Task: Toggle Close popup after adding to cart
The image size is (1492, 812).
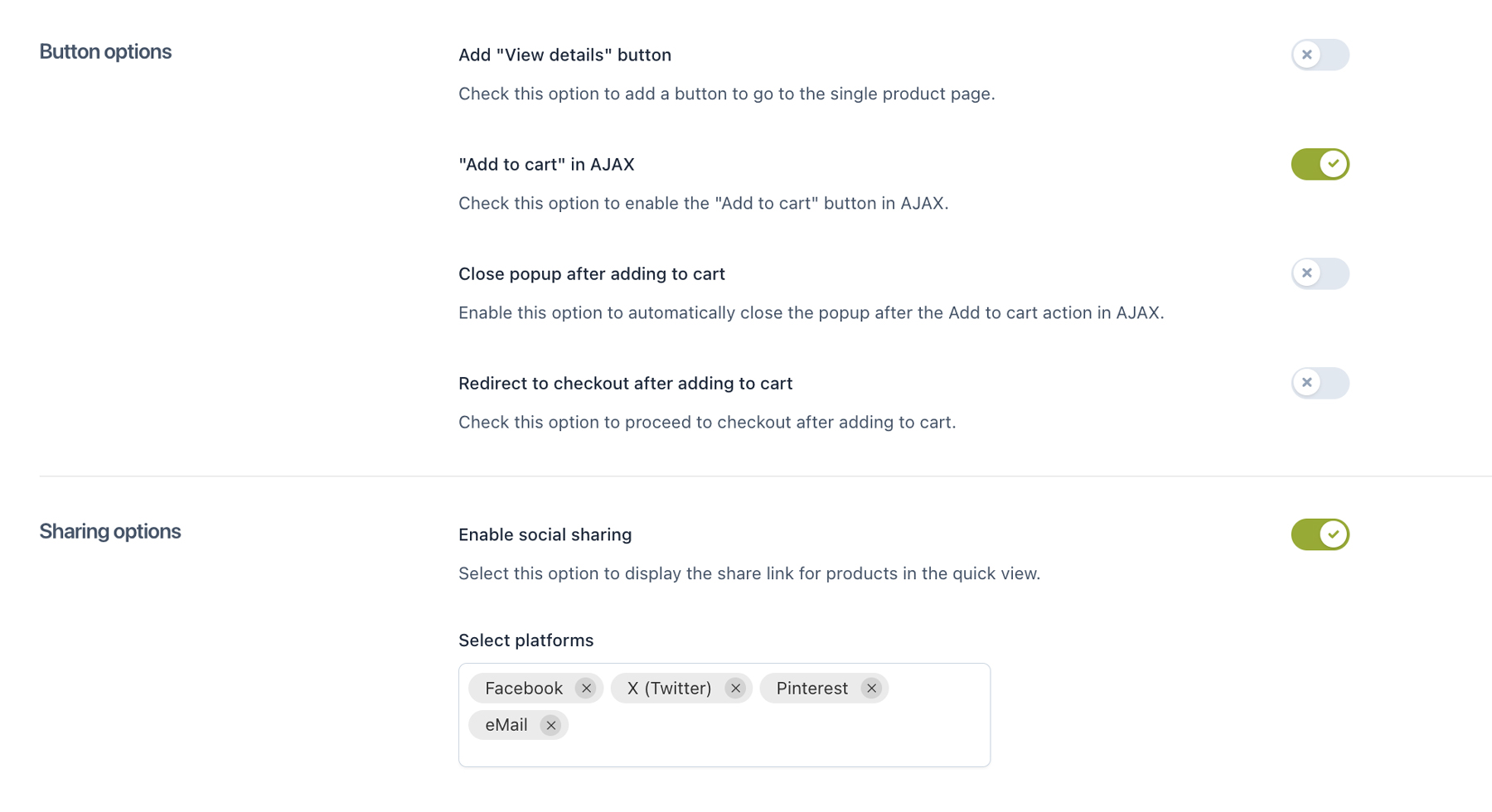Action: (x=1320, y=273)
